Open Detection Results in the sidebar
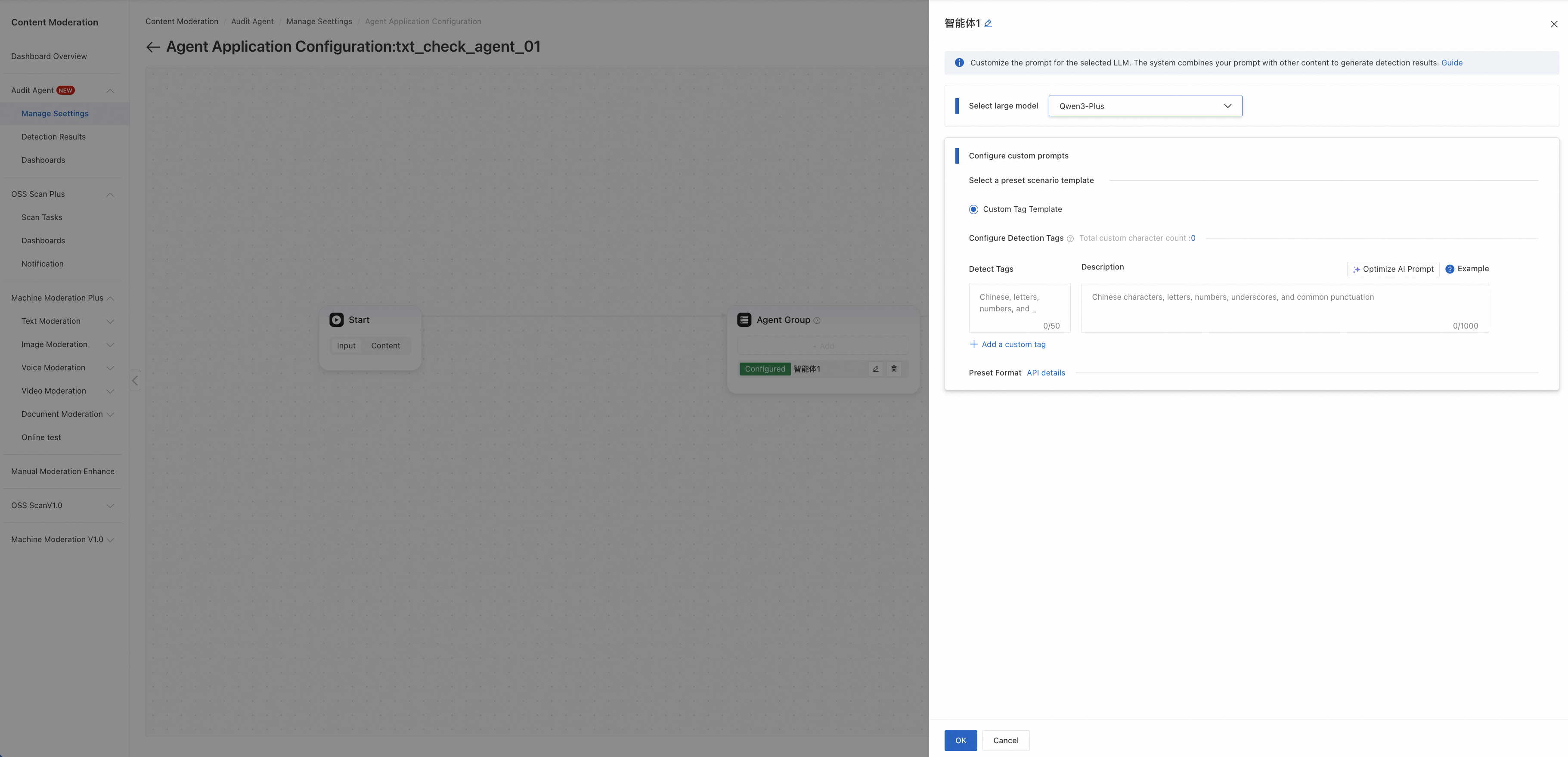1568x757 pixels. pyautogui.click(x=53, y=137)
